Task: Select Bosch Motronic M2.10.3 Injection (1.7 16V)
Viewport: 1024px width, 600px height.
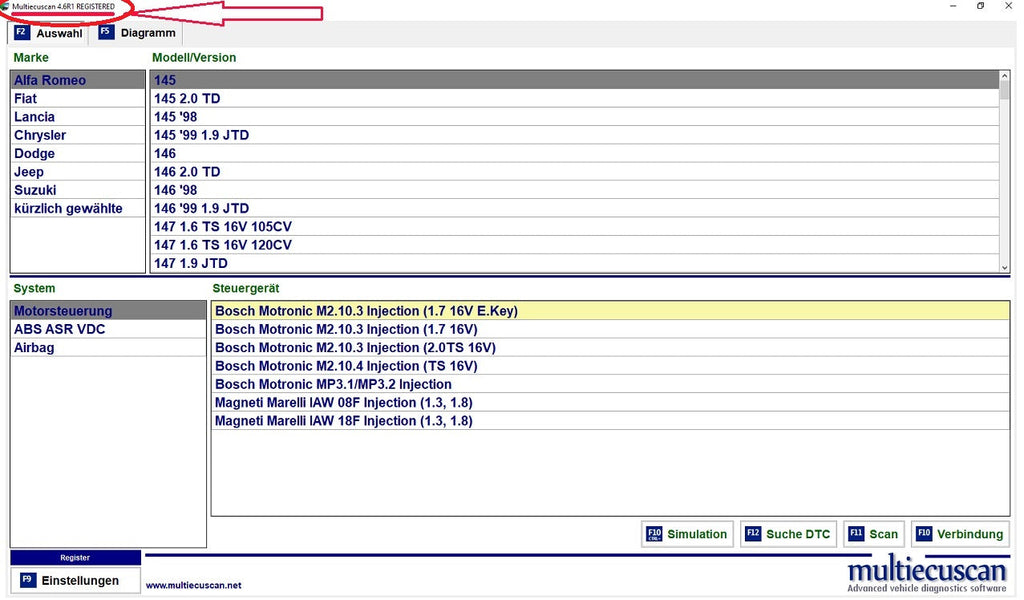Action: pos(611,329)
